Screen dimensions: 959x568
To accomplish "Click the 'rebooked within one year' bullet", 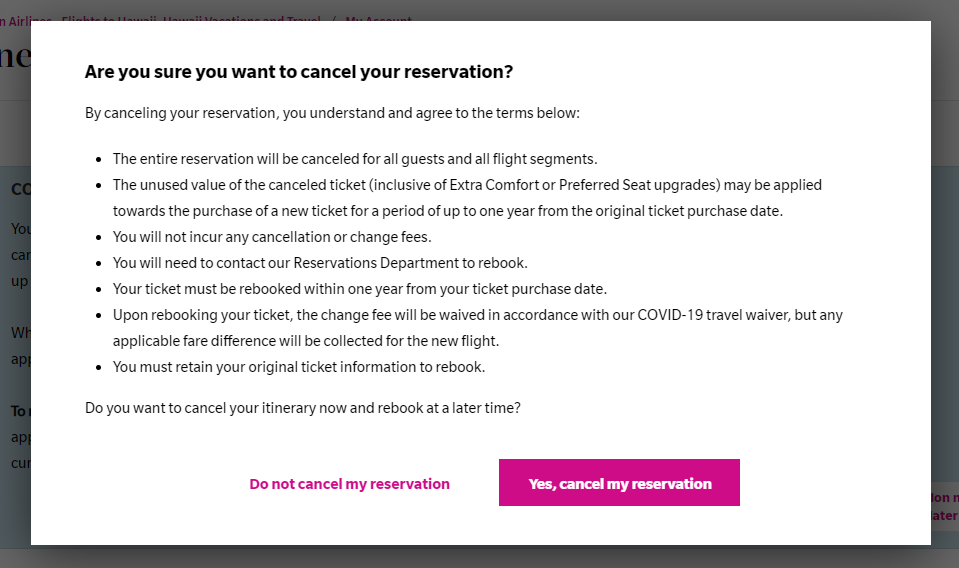I will [x=360, y=289].
